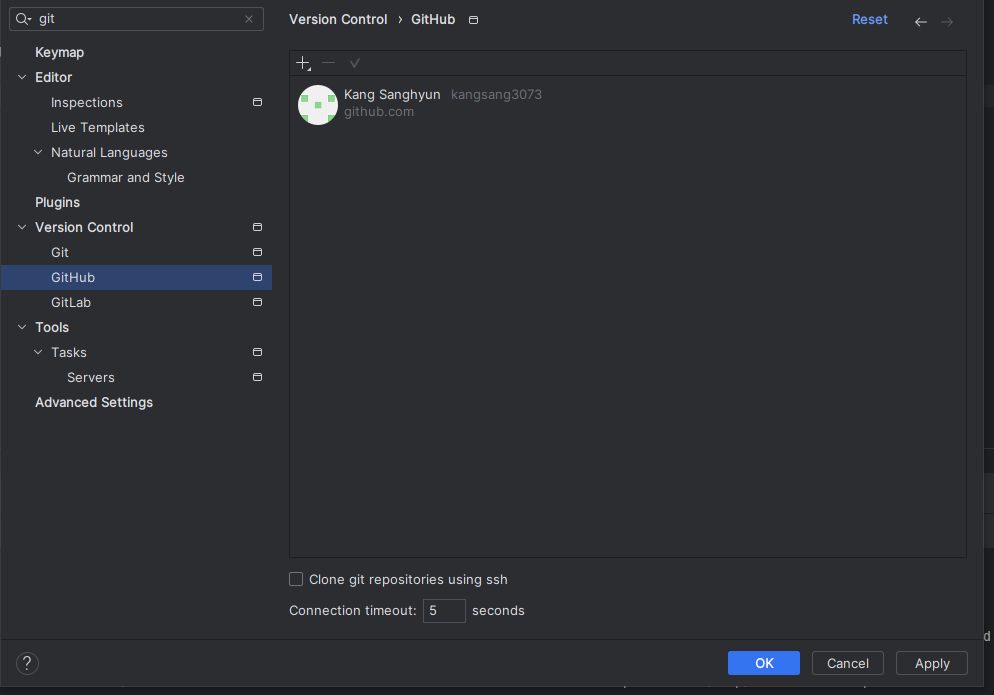994x695 pixels.
Task: Open Keymap settings
Action: coord(60,53)
